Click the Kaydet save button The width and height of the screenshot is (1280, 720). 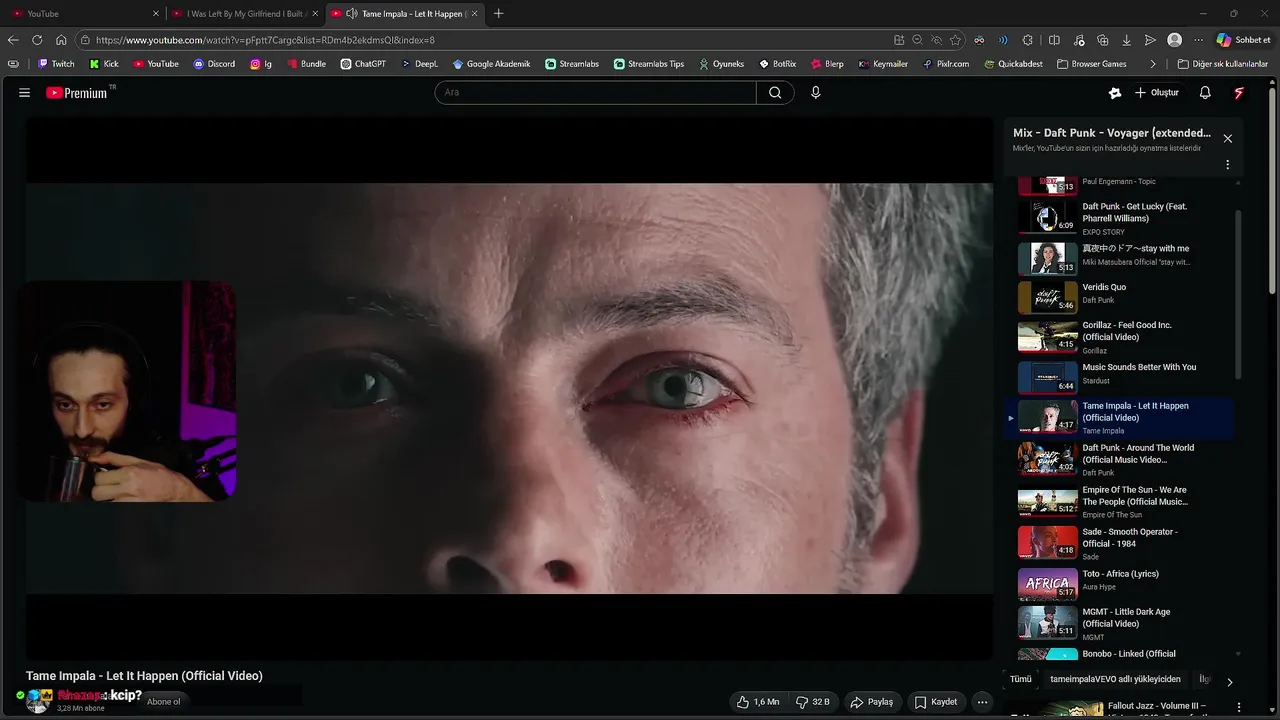pos(936,702)
